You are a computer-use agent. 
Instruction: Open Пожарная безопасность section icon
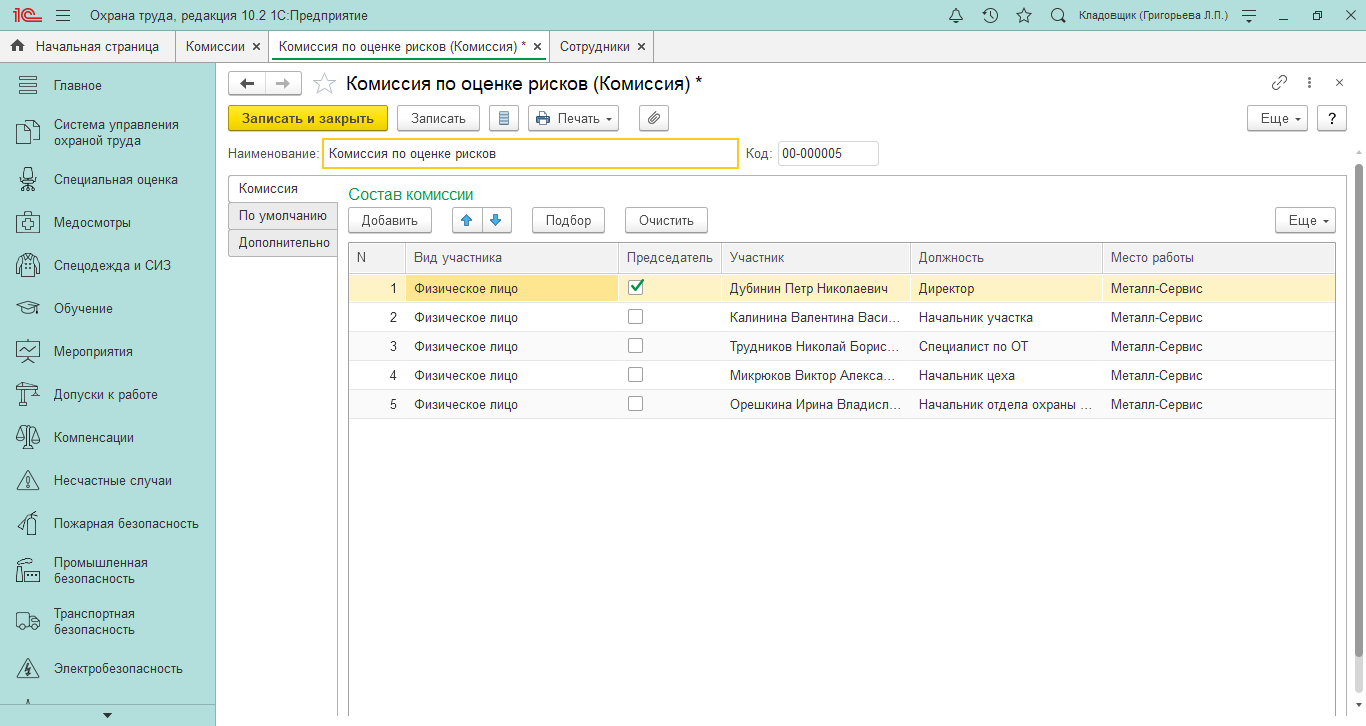pos(28,523)
